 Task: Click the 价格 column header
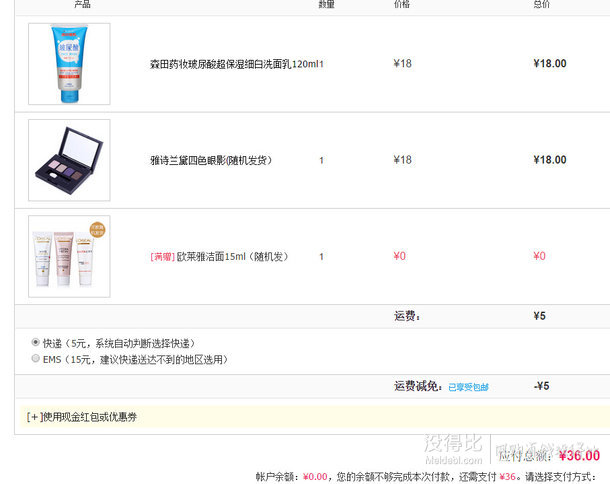402,5
